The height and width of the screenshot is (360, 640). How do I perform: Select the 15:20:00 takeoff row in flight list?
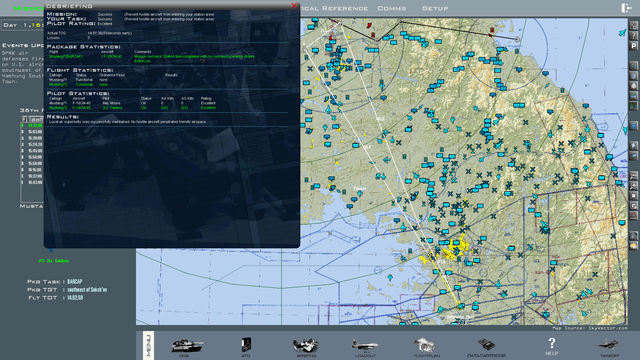tap(32, 138)
